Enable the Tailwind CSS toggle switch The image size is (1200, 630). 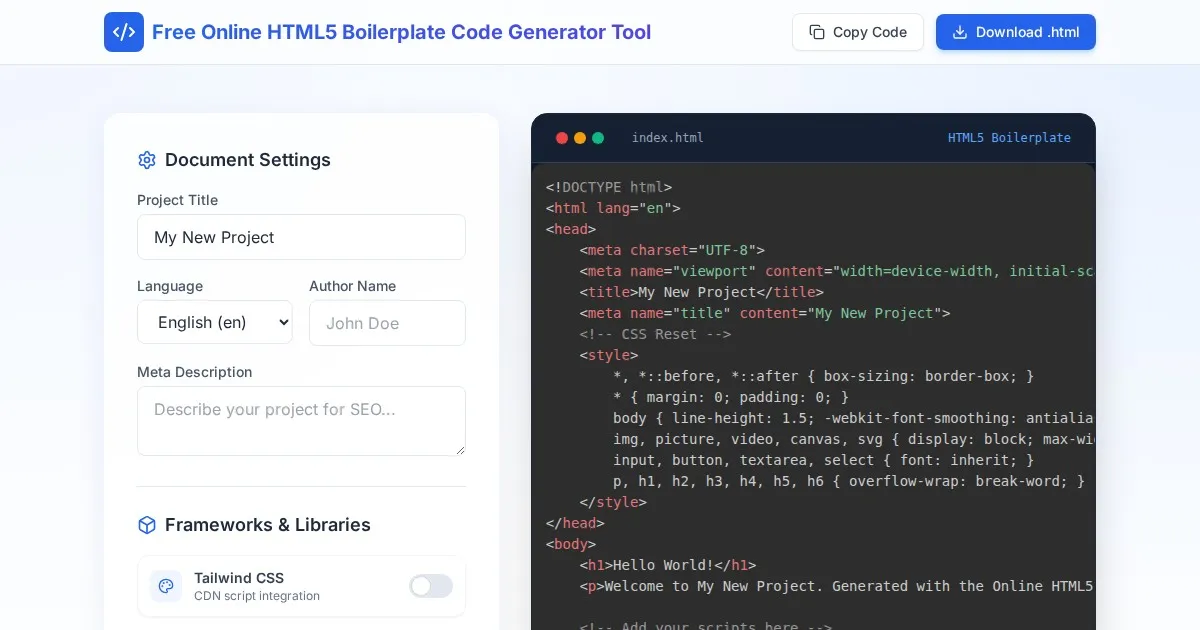click(431, 586)
